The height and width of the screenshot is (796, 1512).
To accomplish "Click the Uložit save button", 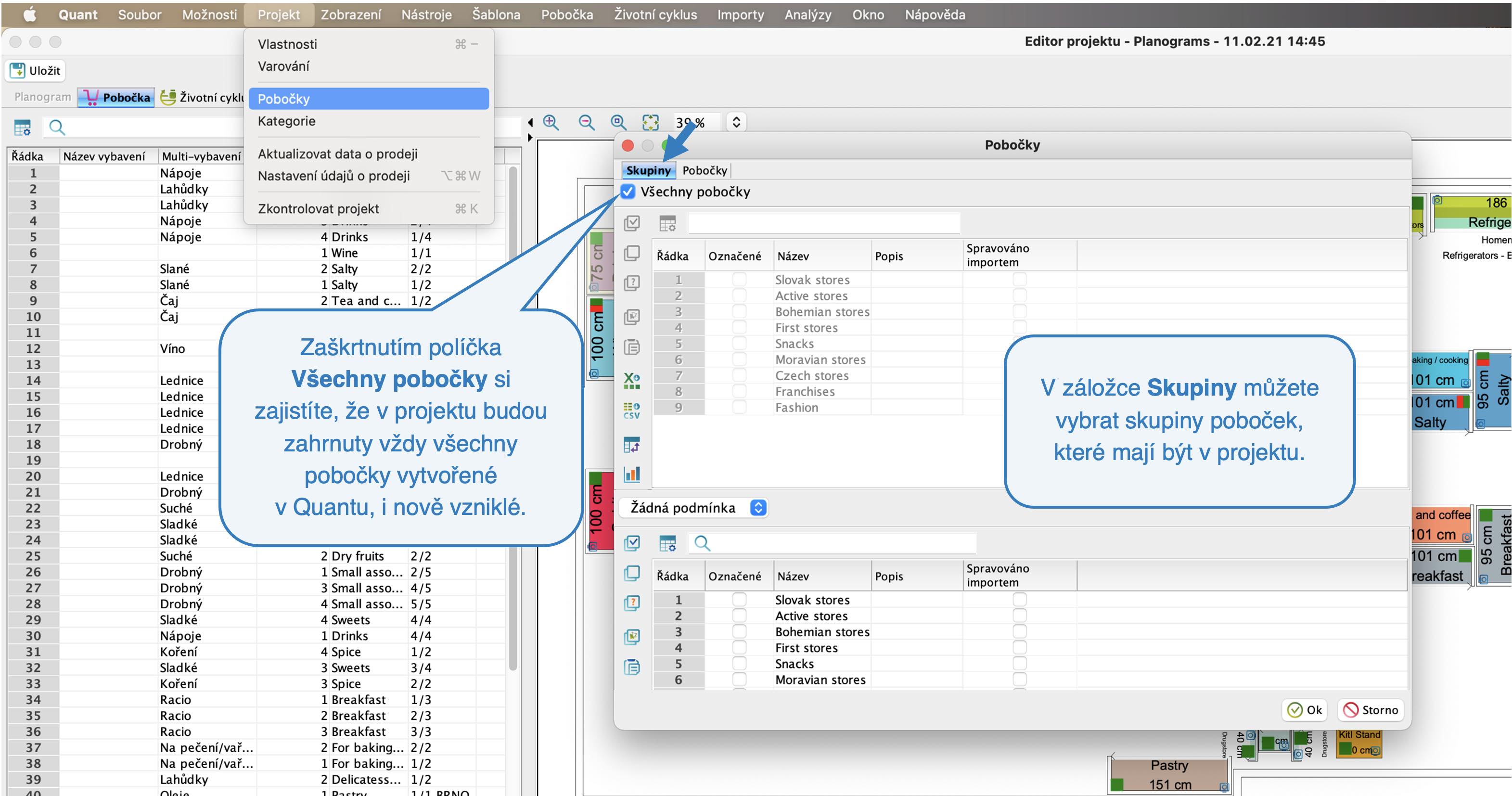I will tap(35, 70).
